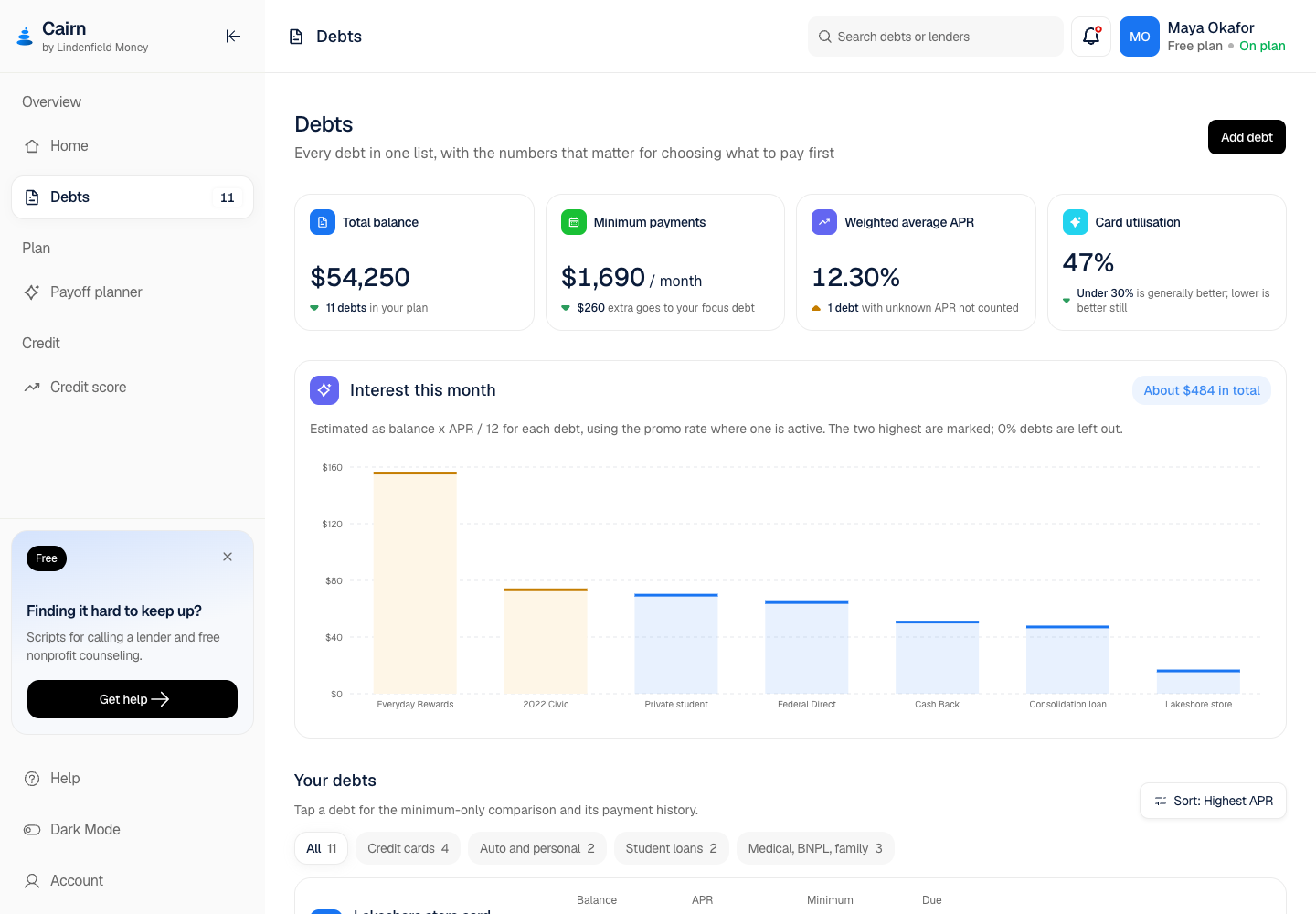Click the Everyday Rewards bar in the chart
The width and height of the screenshot is (1316, 914).
click(415, 582)
